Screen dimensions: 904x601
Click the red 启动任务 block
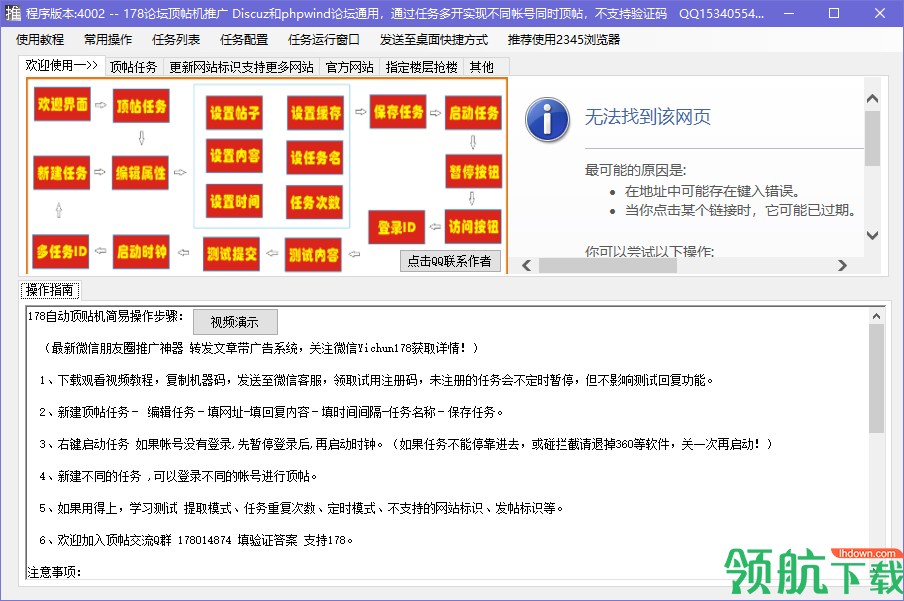pyautogui.click(x=473, y=113)
